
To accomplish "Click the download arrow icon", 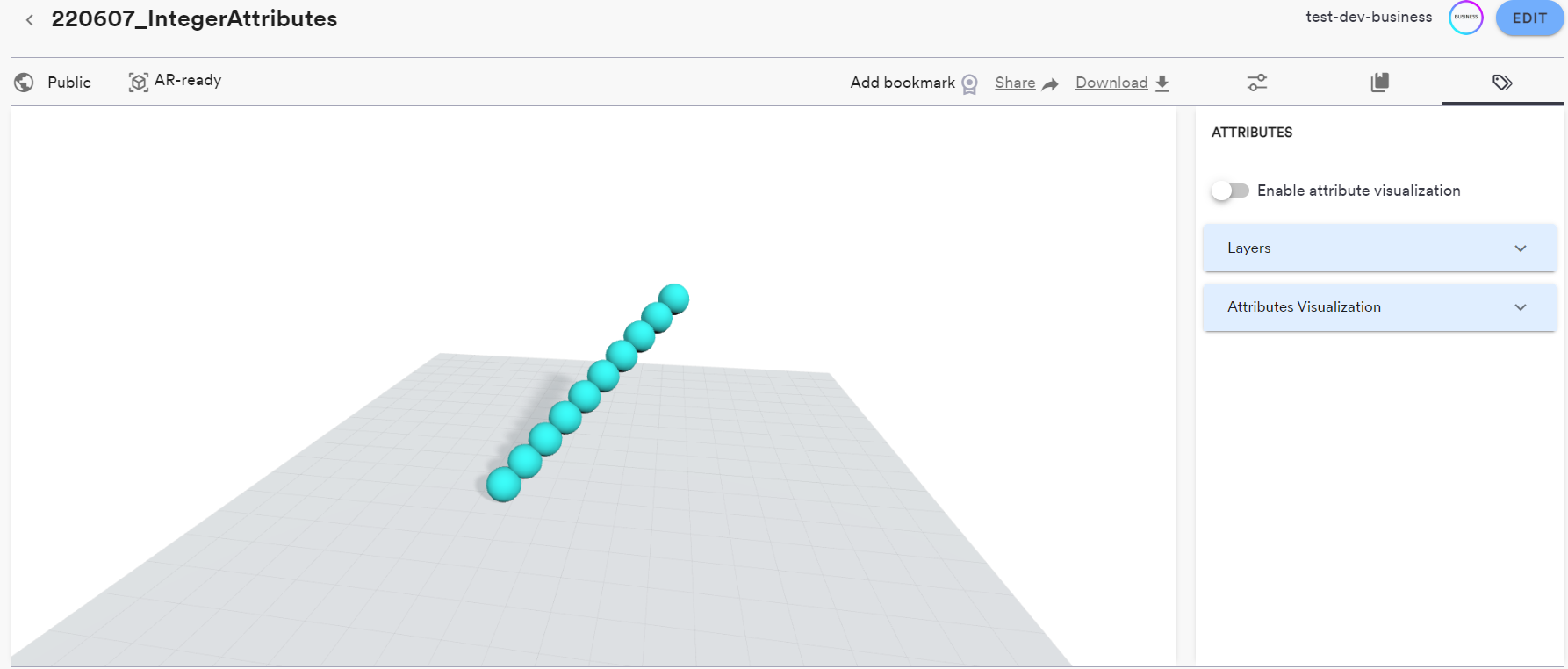I will tap(1162, 83).
